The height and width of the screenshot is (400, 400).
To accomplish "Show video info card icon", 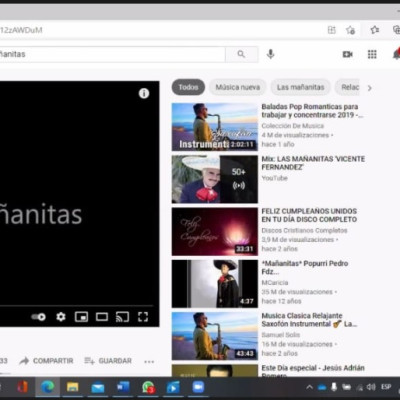I will pyautogui.click(x=144, y=93).
